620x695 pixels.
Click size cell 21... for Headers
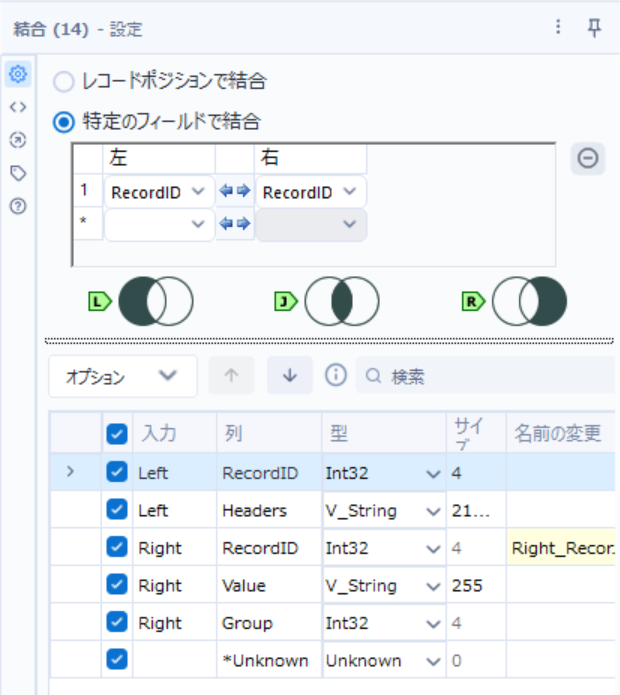click(476, 511)
